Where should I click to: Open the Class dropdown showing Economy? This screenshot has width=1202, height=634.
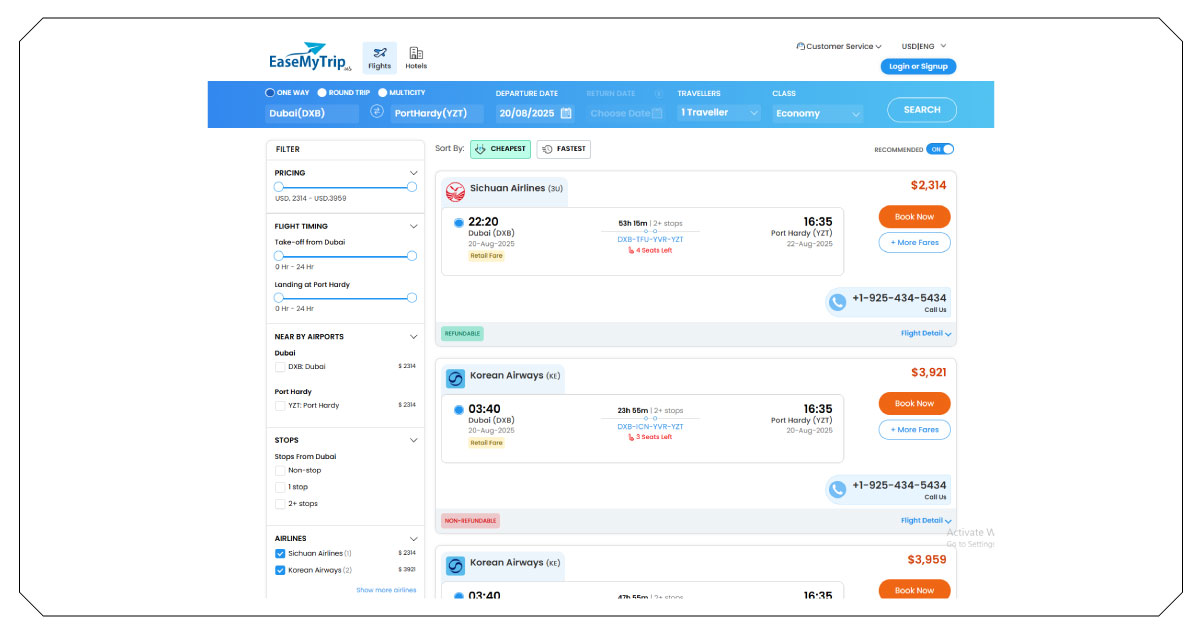(817, 113)
